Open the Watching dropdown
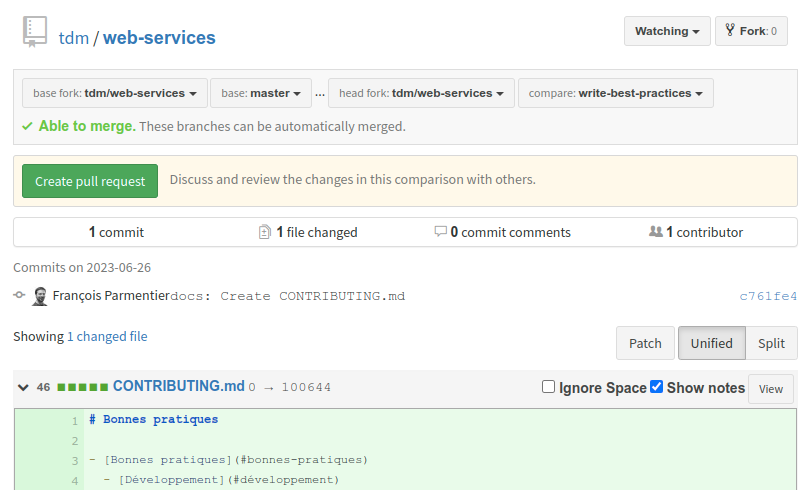Viewport: 809px width, 490px height. pos(667,31)
